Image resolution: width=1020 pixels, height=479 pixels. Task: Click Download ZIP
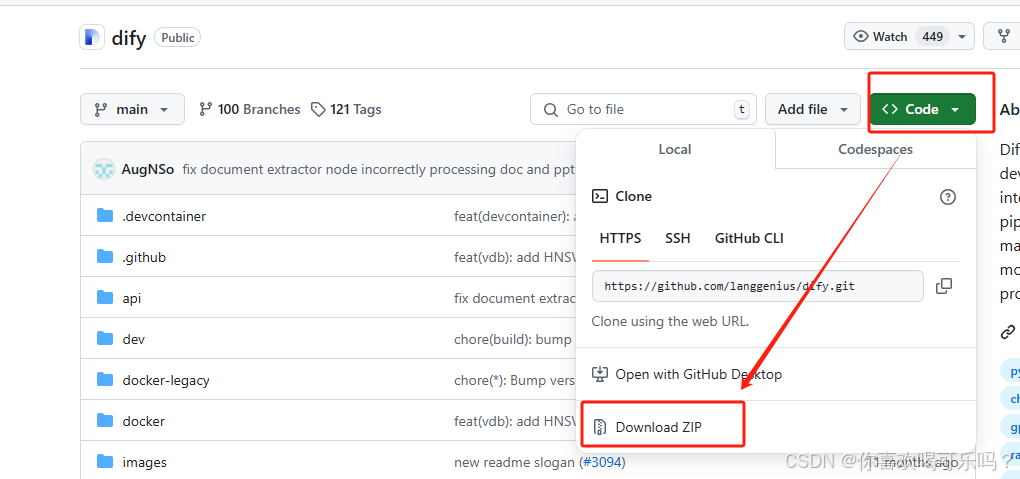658,427
